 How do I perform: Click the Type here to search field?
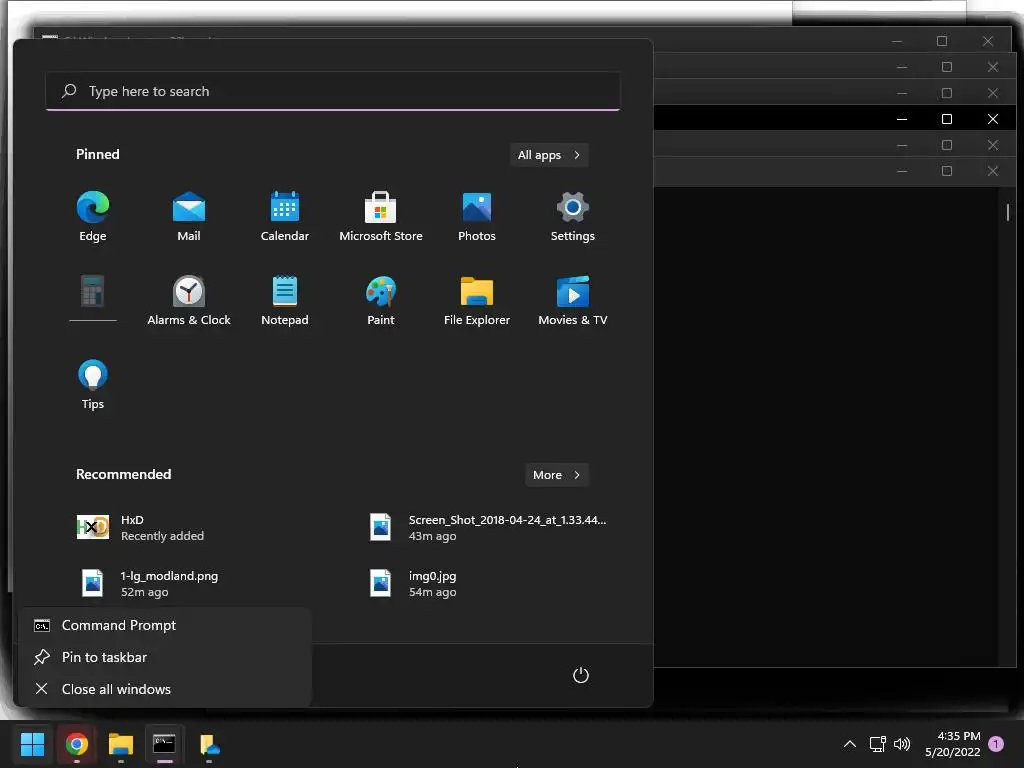click(333, 91)
